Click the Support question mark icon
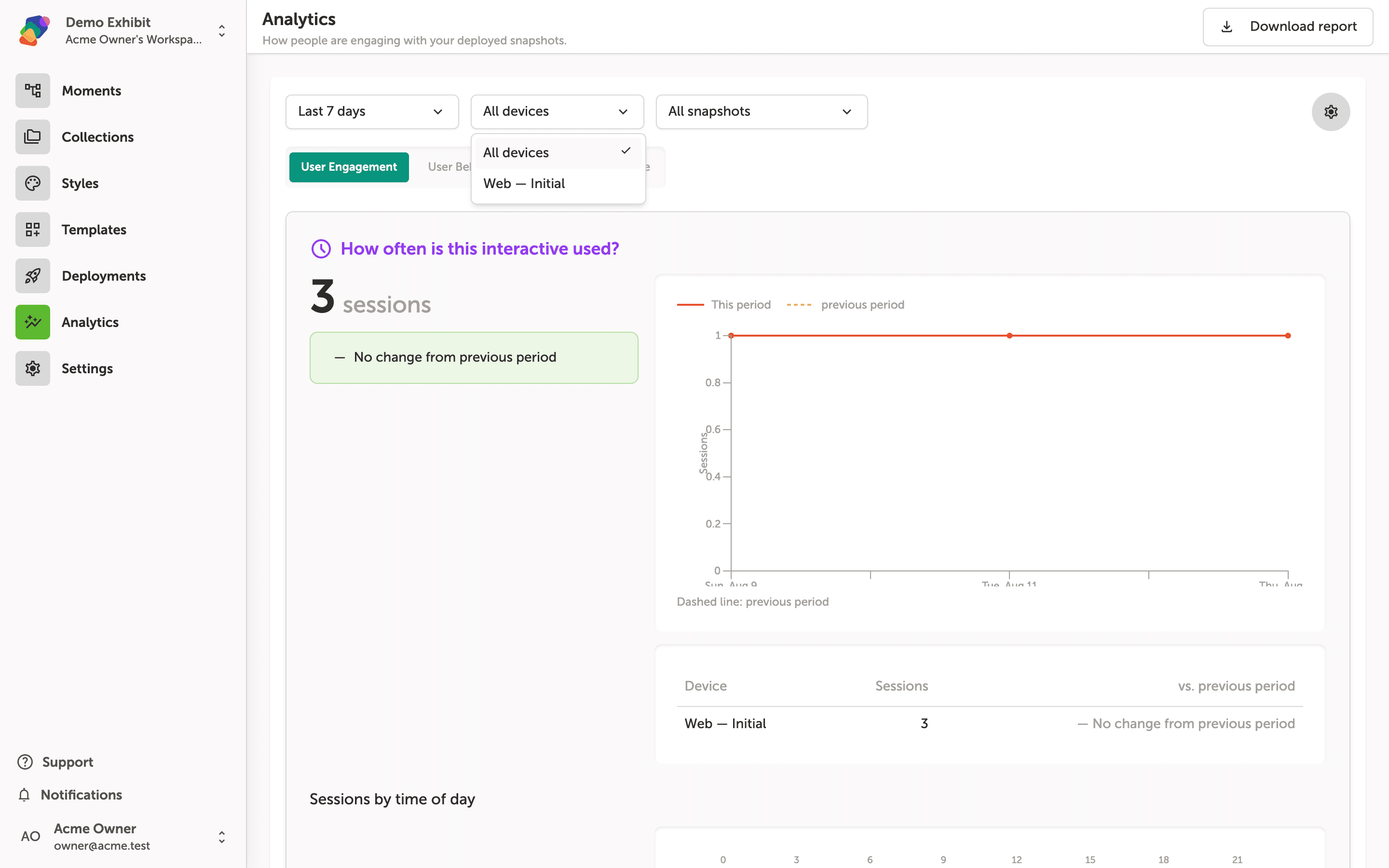The image size is (1389, 868). pyautogui.click(x=25, y=762)
